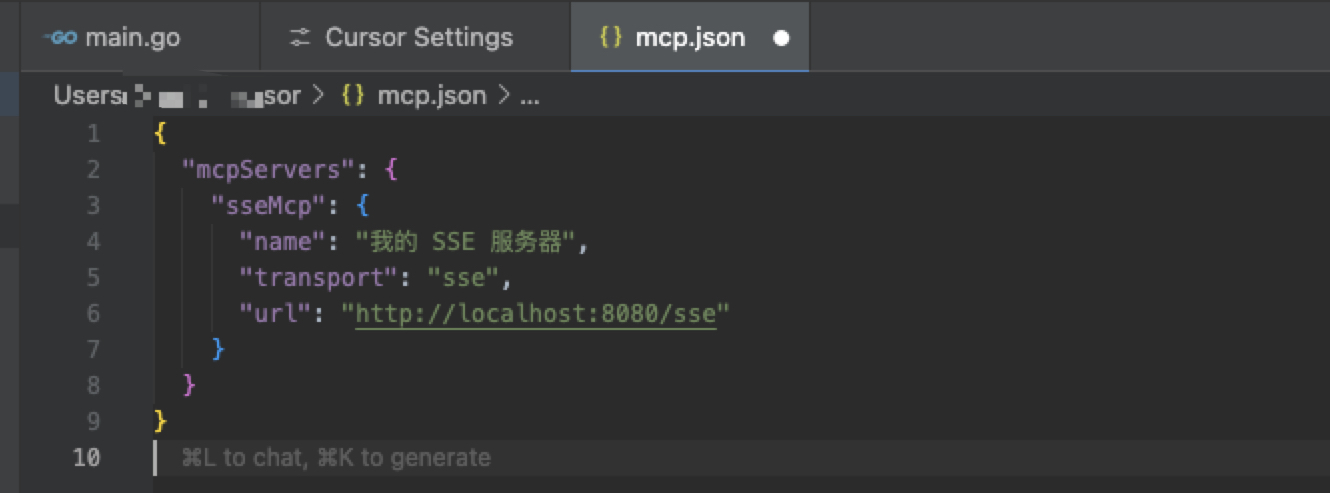This screenshot has height=493, width=1330.
Task: Open the Cursor Settings tab
Action: point(418,38)
